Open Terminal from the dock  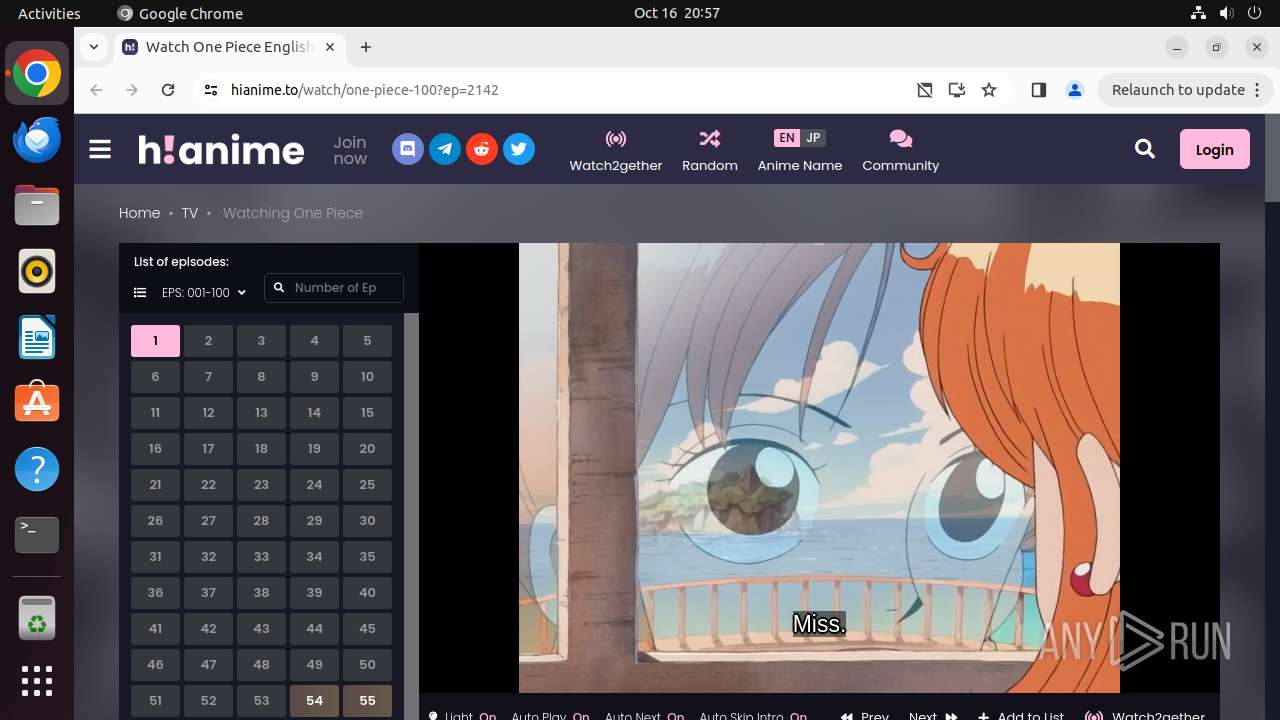(x=37, y=535)
